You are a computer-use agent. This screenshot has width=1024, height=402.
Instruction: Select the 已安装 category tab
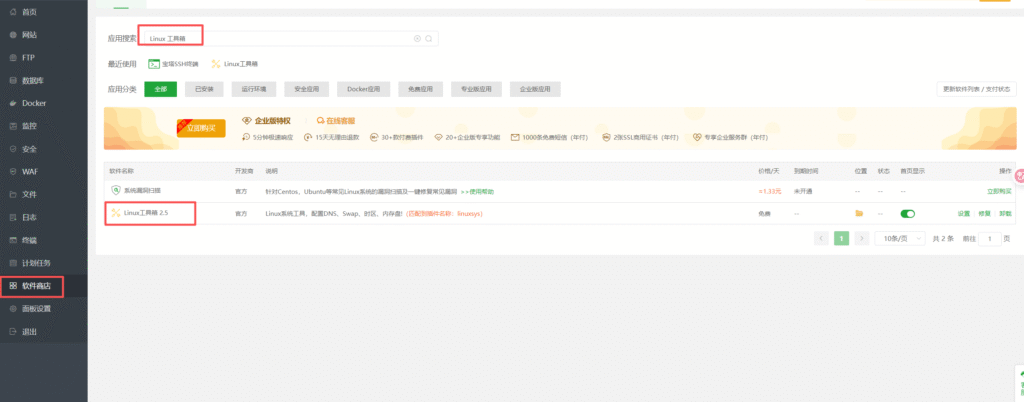click(x=204, y=89)
